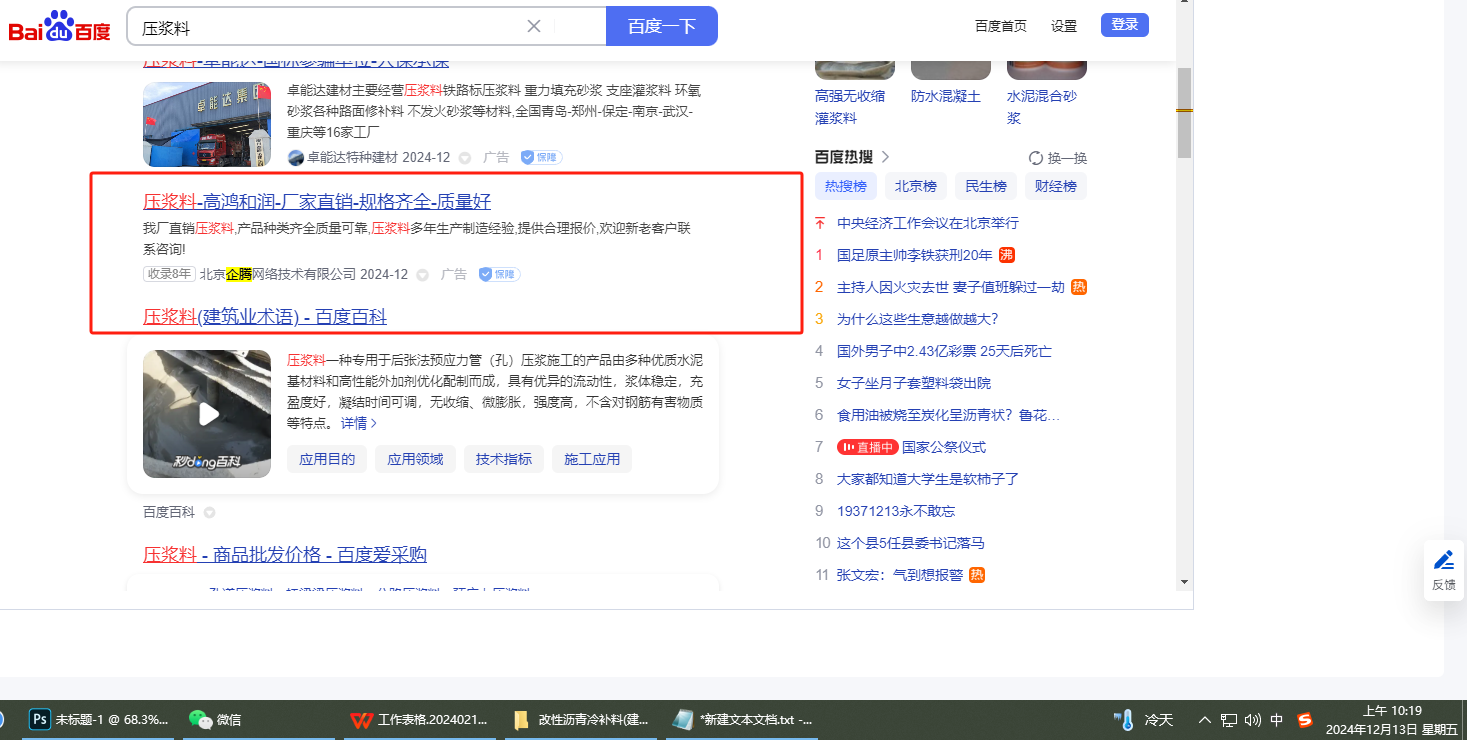
Task: Switch to the 热搜榜 tab
Action: [846, 186]
